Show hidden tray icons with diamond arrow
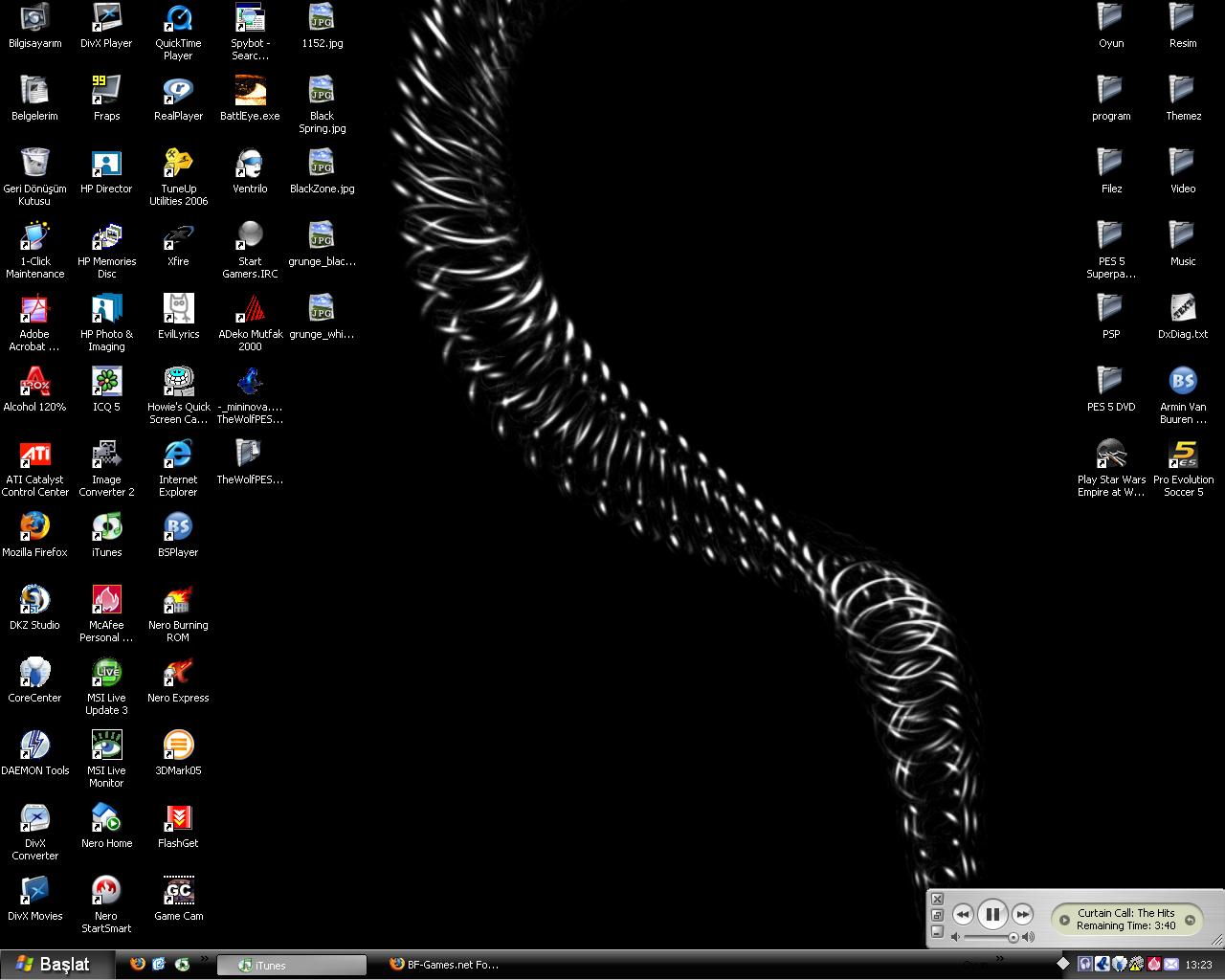 [x=1062, y=964]
